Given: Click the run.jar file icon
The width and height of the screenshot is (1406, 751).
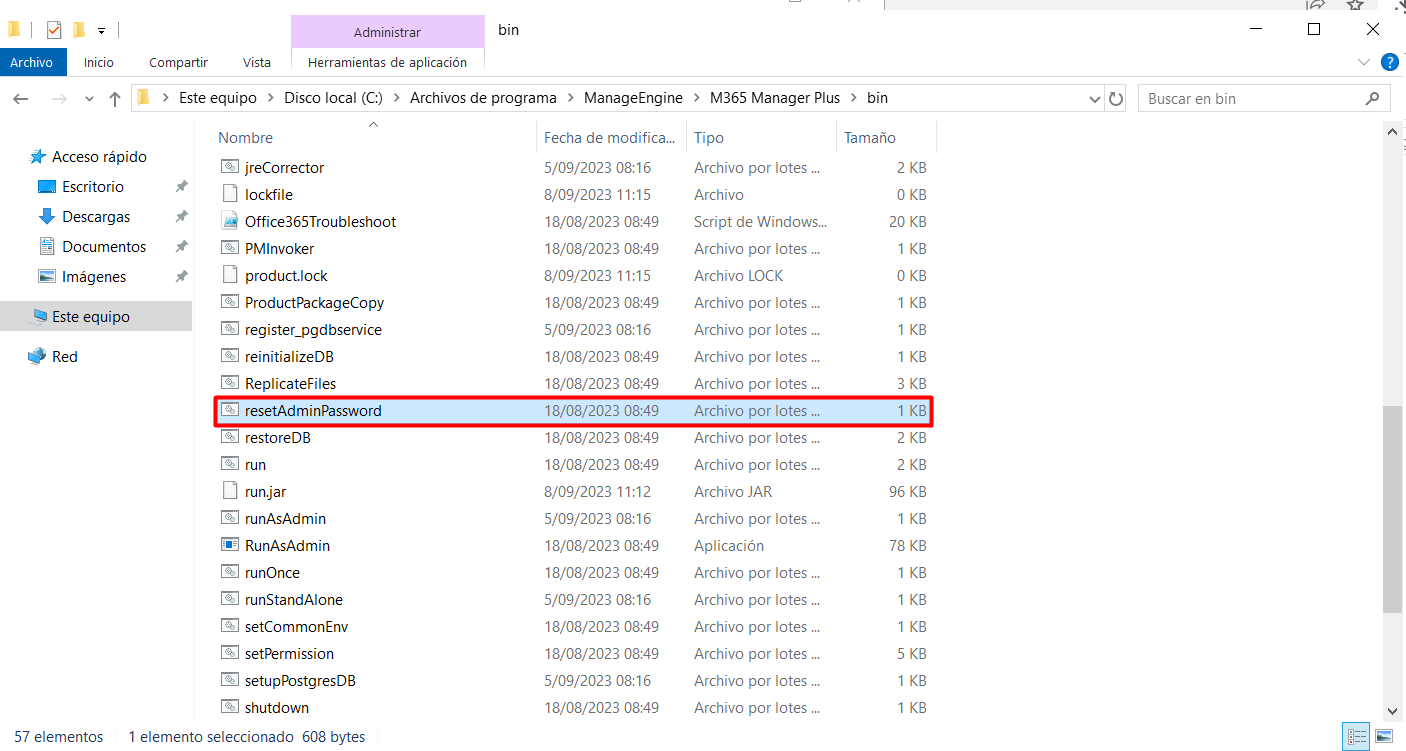Looking at the screenshot, I should [x=230, y=491].
